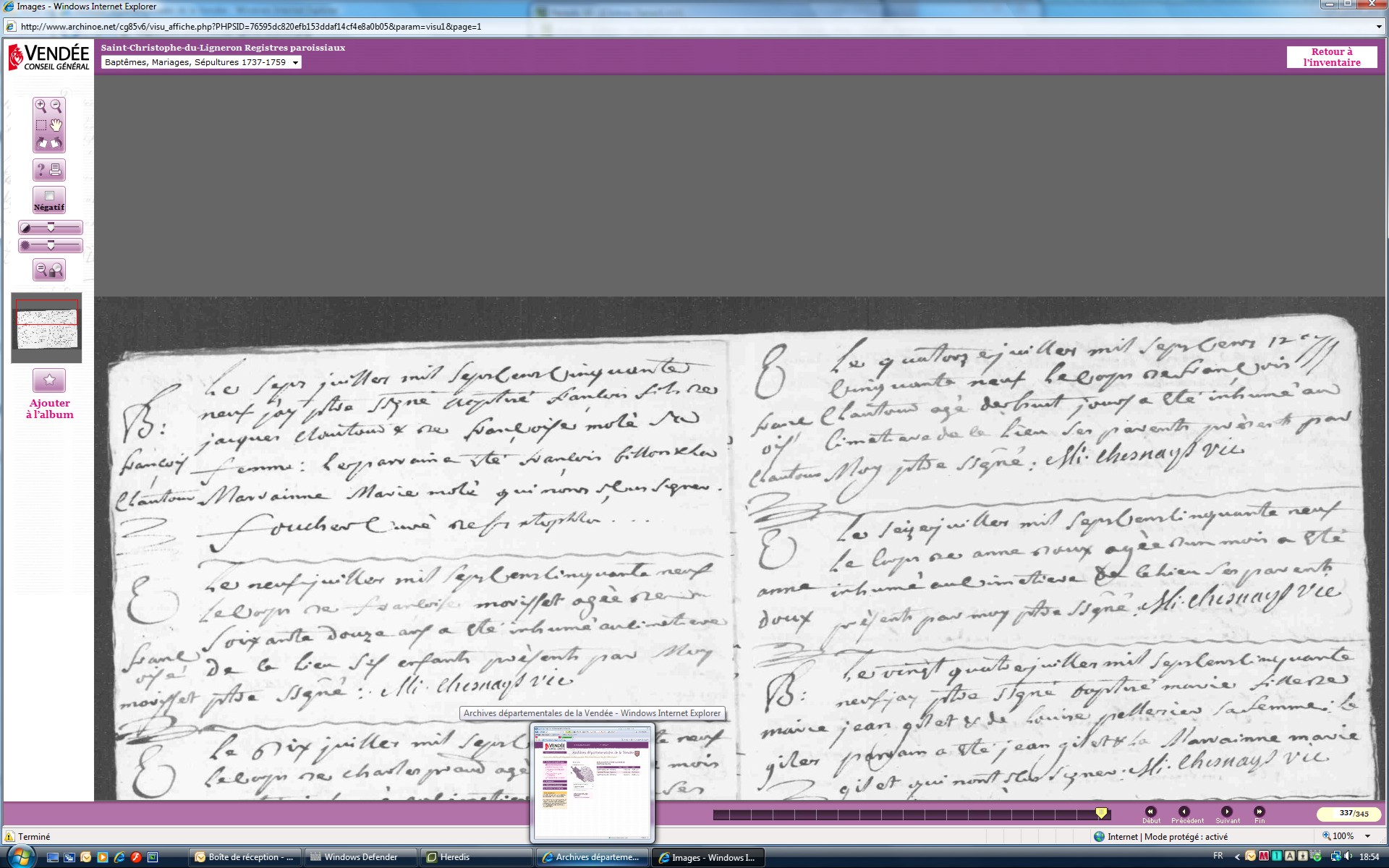1389x868 pixels.
Task: Open the 100% zoom level dropdown
Action: coord(1367,836)
